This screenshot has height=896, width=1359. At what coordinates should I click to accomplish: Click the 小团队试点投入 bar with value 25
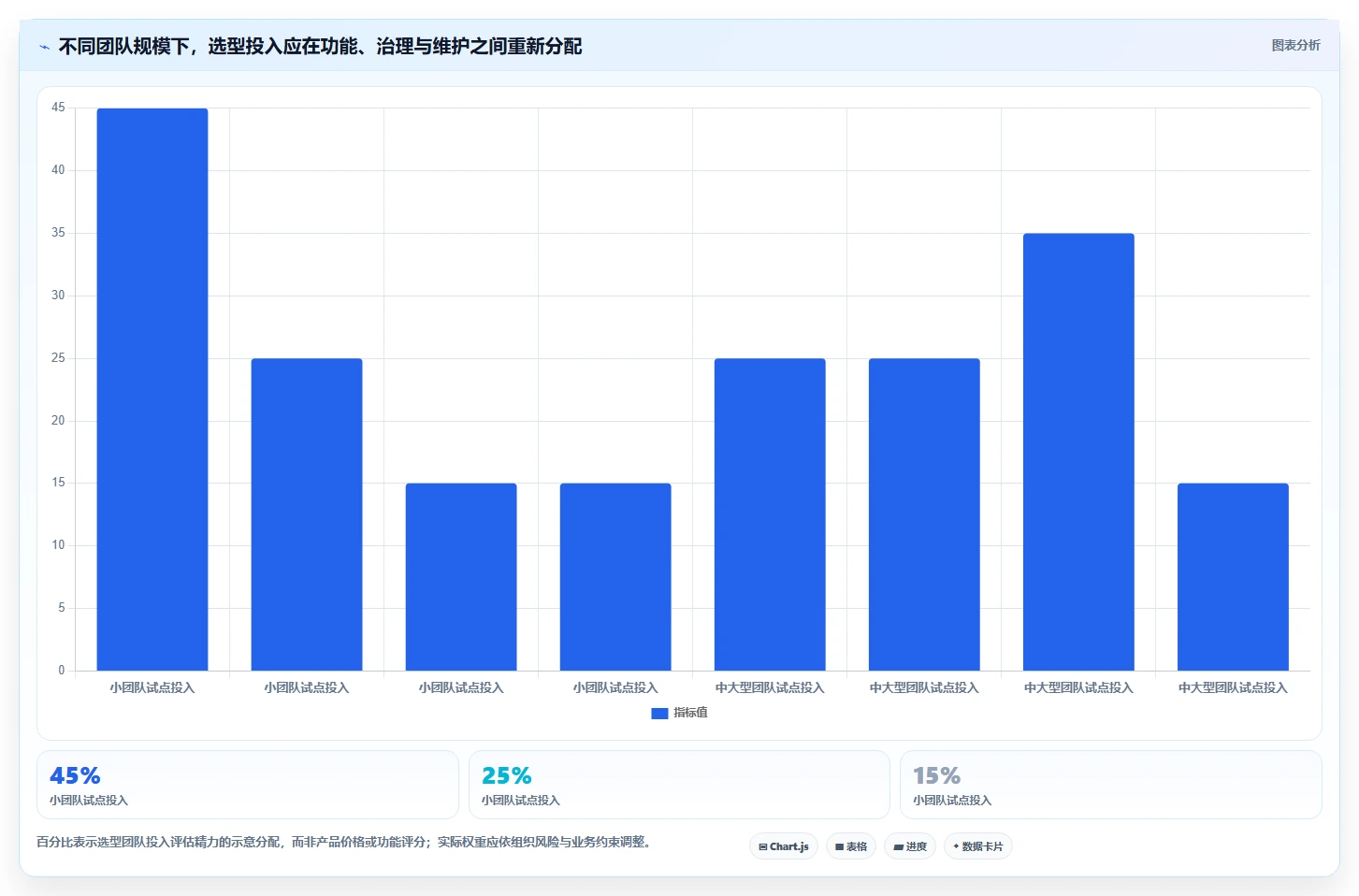[307, 514]
